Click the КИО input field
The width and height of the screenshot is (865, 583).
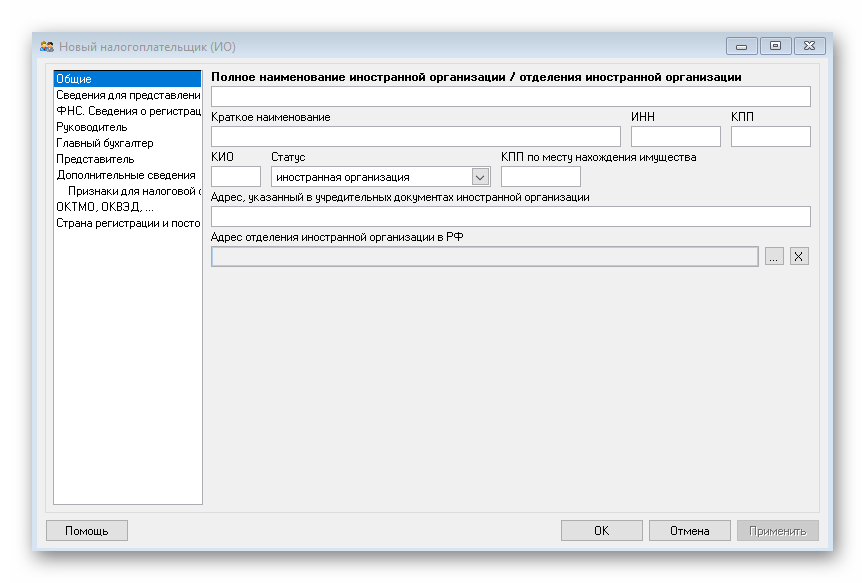point(236,176)
